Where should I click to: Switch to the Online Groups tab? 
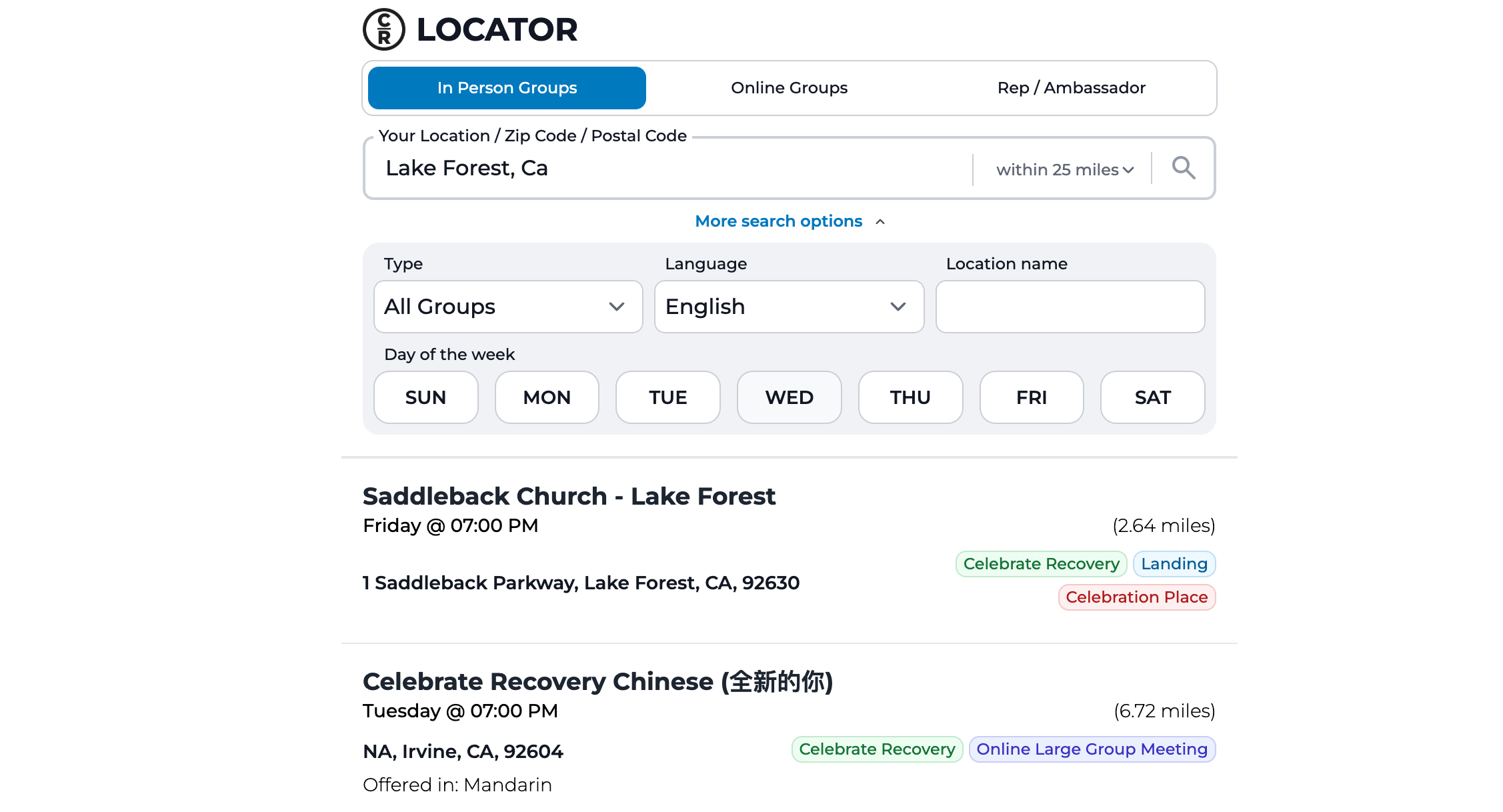pos(789,88)
